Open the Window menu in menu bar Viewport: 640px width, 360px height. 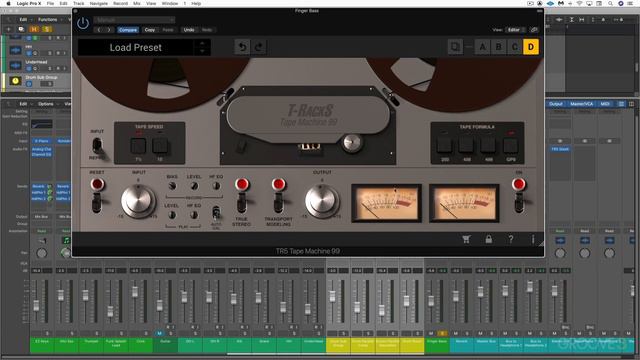[170, 3]
